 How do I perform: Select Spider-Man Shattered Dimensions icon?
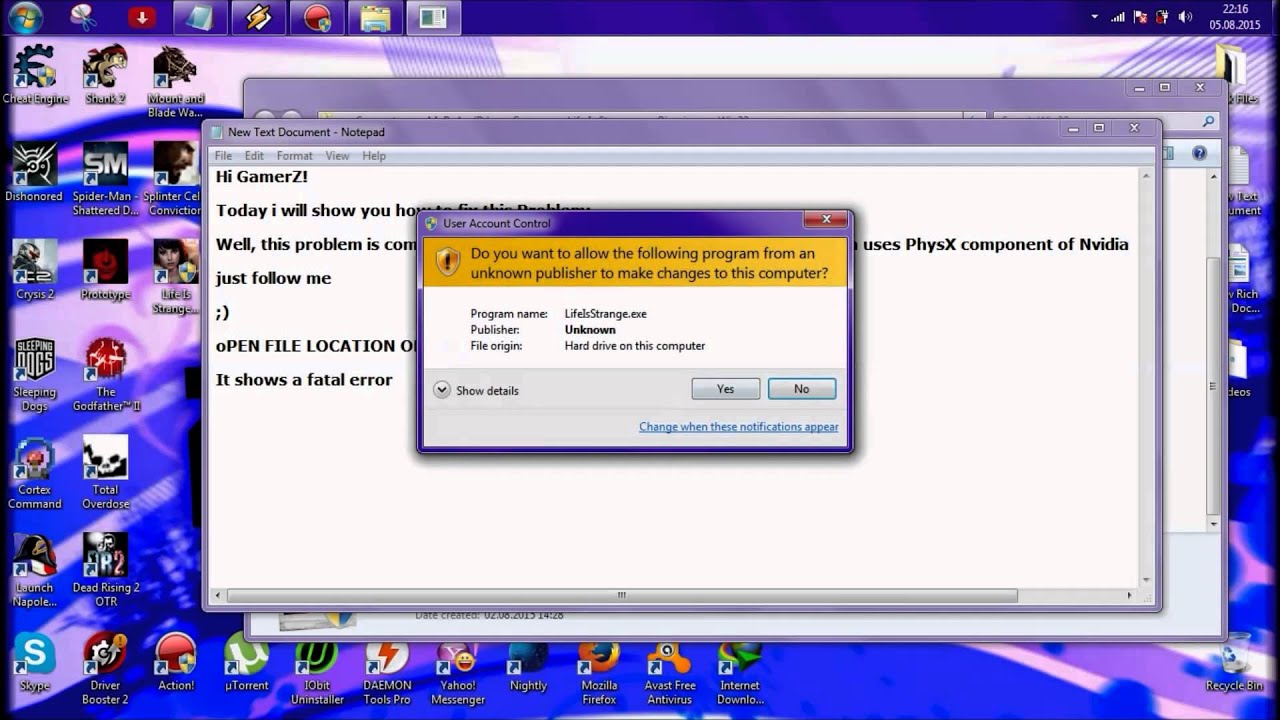click(105, 179)
